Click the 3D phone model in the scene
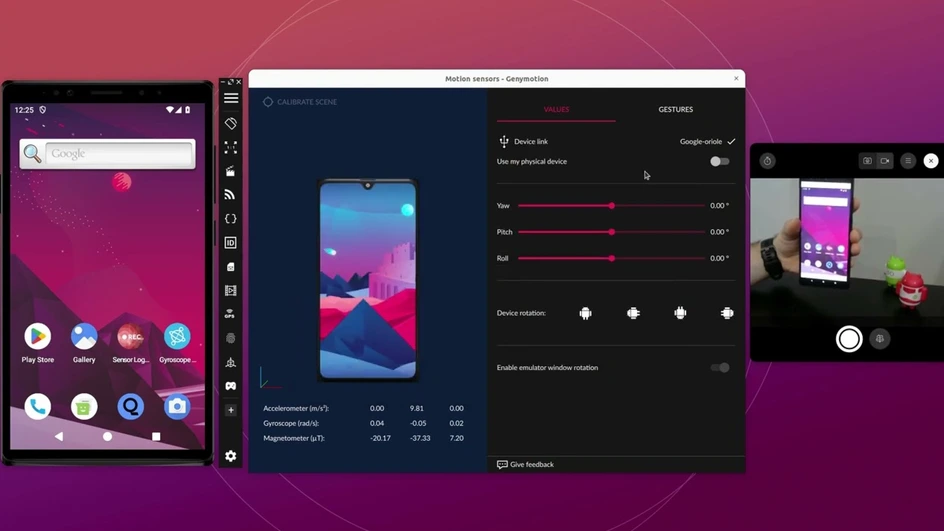 tap(368, 280)
